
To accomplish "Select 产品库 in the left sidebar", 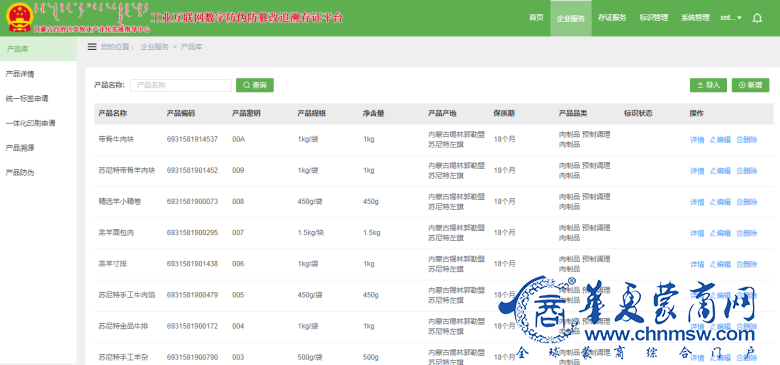I will 38,49.
